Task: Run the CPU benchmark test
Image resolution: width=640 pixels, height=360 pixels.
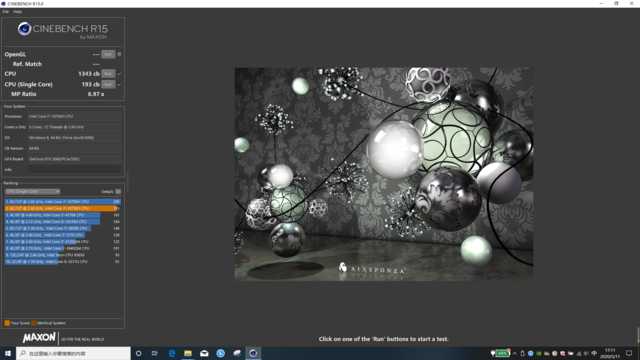Action: (x=108, y=74)
